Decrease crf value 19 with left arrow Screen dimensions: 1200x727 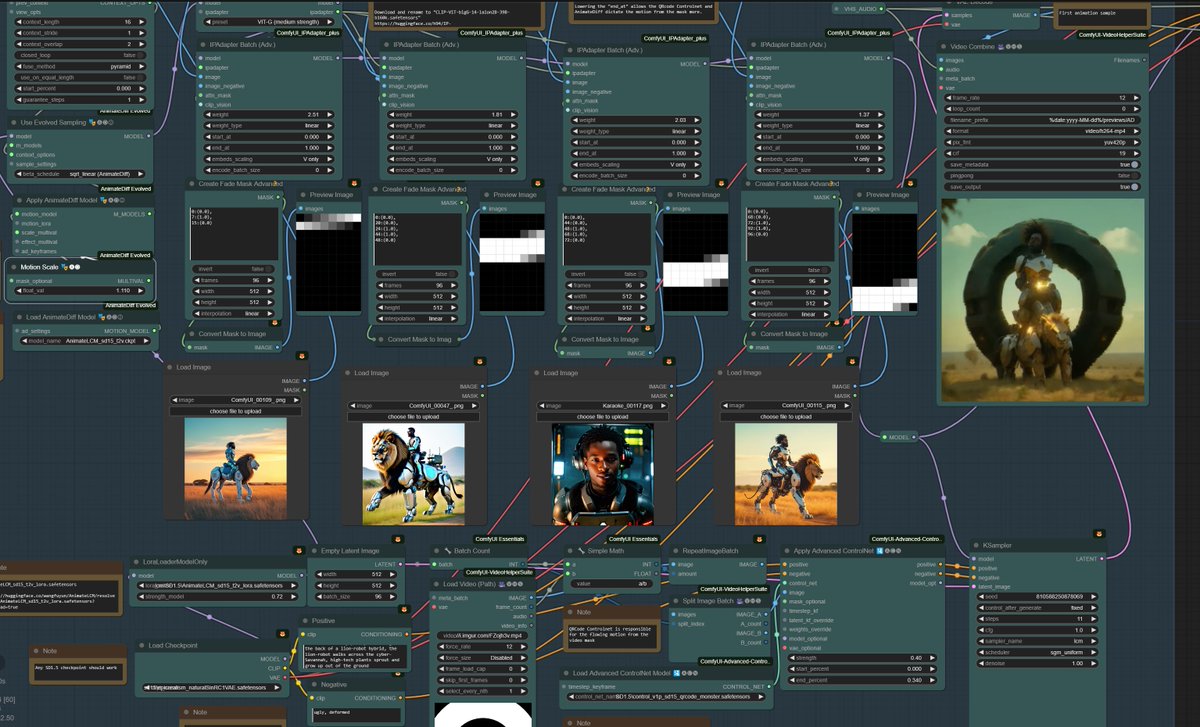(949, 153)
